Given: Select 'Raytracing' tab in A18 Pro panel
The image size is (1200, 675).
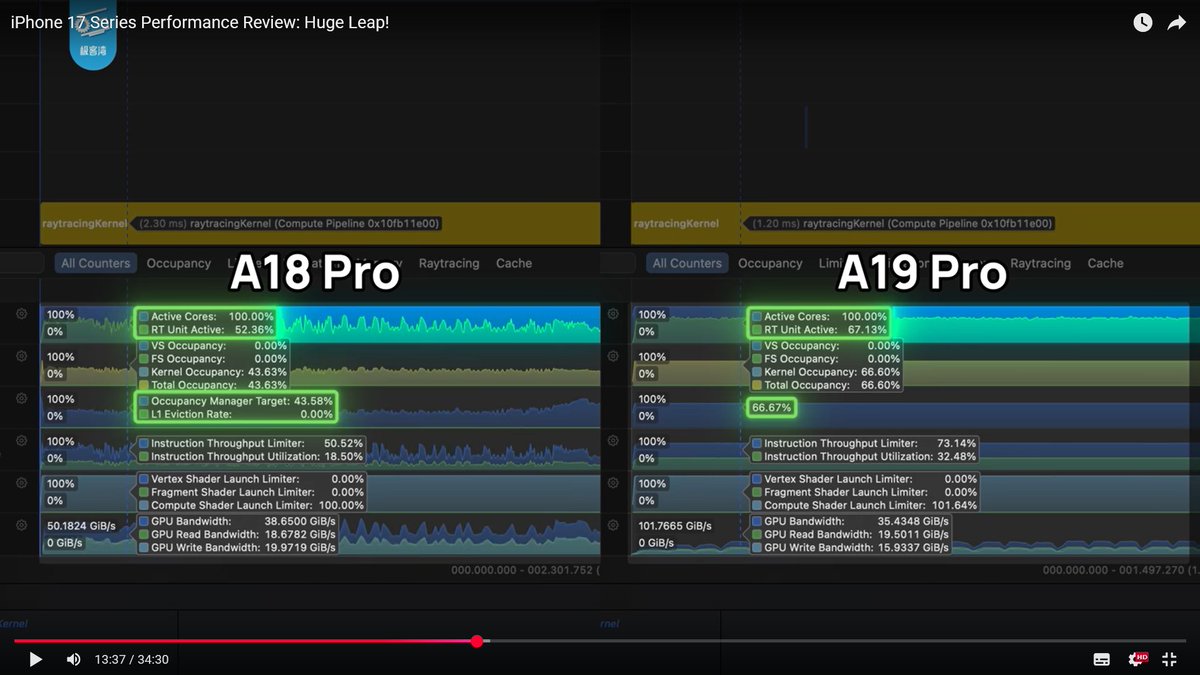Looking at the screenshot, I should pyautogui.click(x=449, y=263).
